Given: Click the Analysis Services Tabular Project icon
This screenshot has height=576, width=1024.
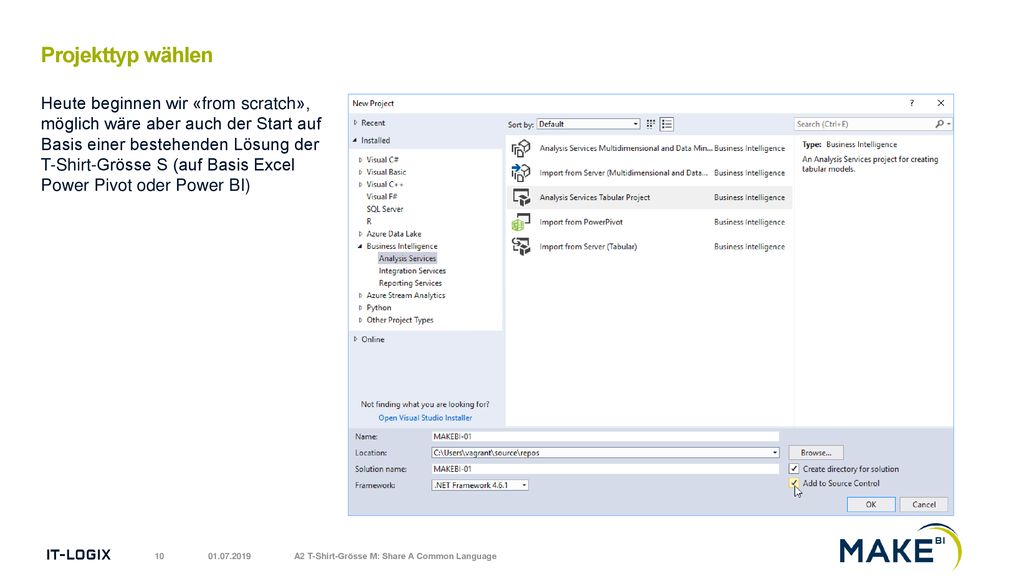Looking at the screenshot, I should click(520, 197).
